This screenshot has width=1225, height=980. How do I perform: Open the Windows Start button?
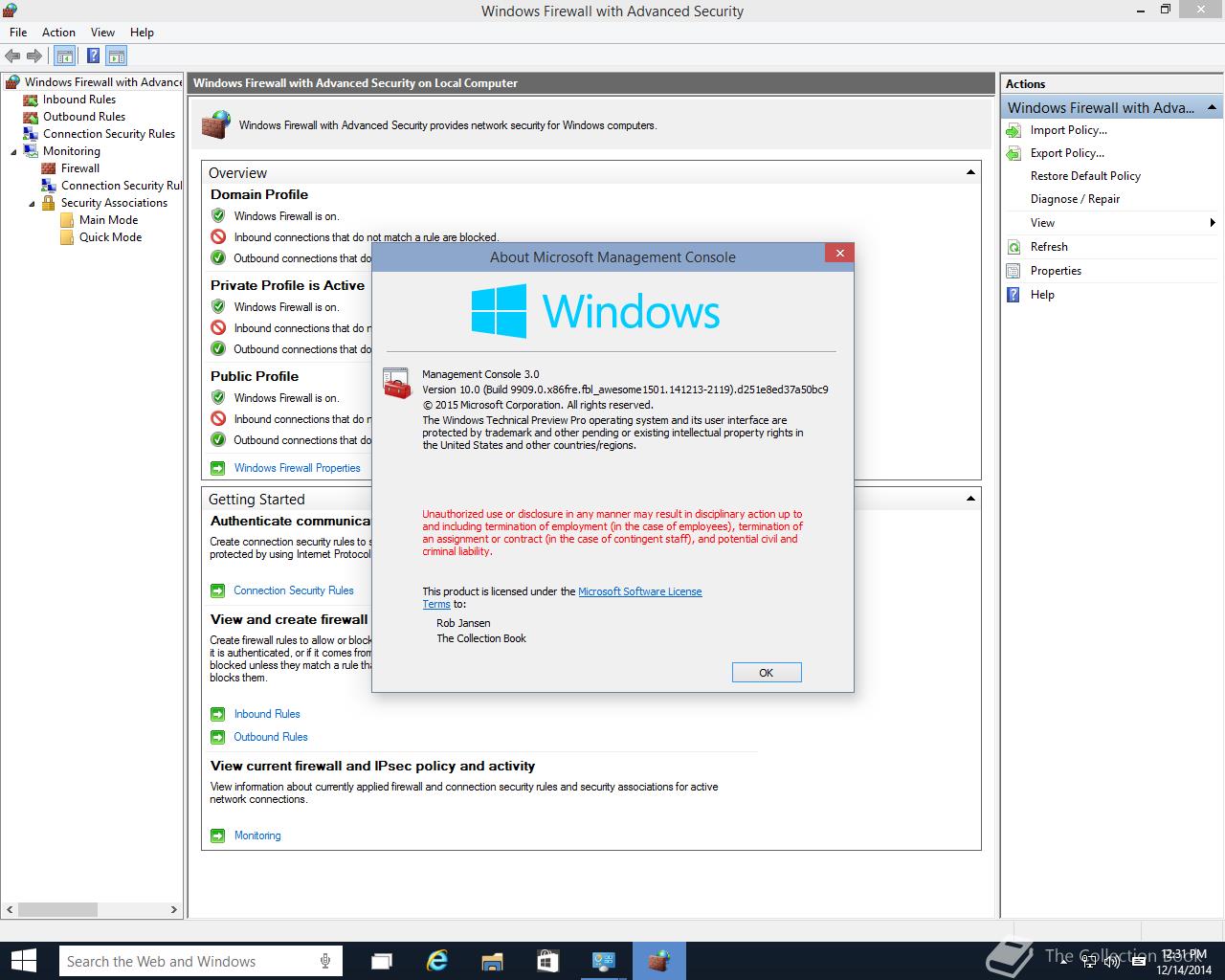click(23, 961)
